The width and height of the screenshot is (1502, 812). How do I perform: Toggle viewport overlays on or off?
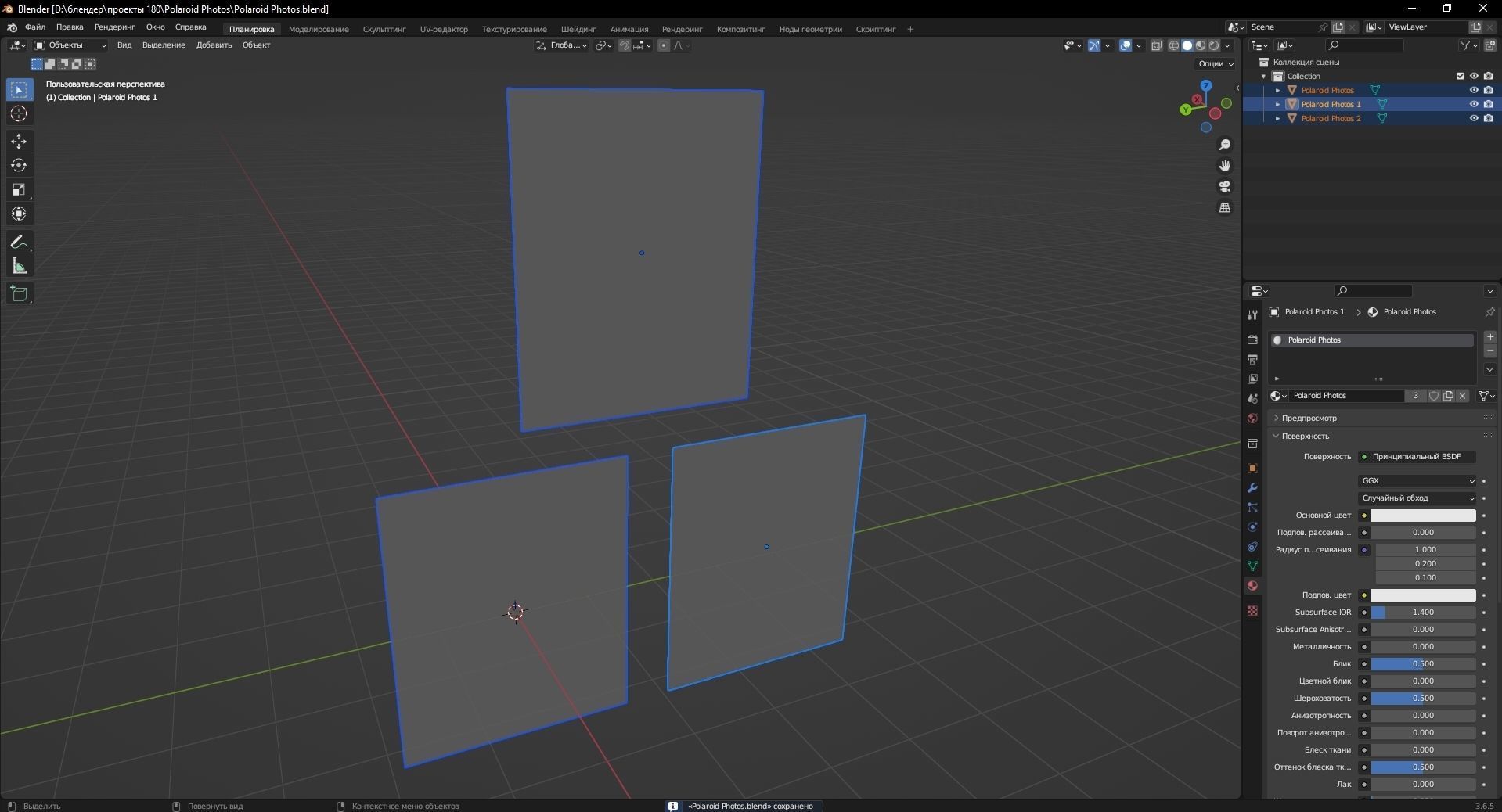pos(1126,45)
